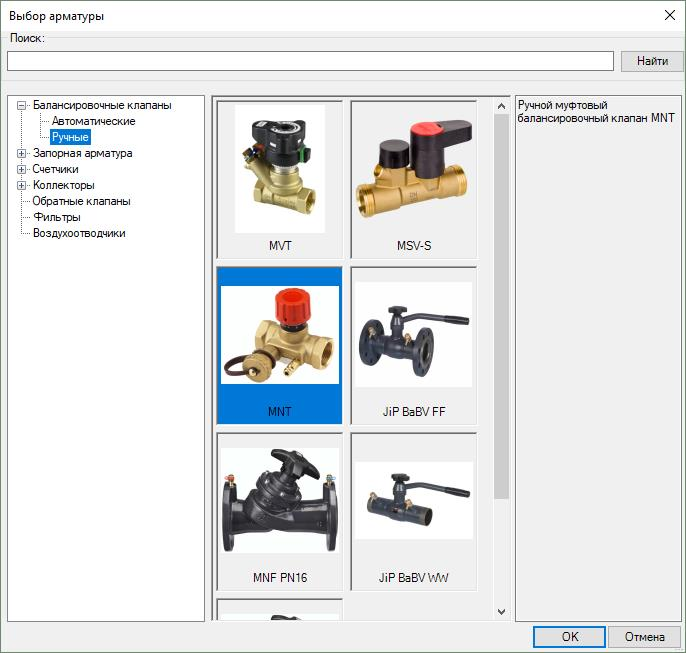Select Счетчики category

pyautogui.click(x=55, y=169)
